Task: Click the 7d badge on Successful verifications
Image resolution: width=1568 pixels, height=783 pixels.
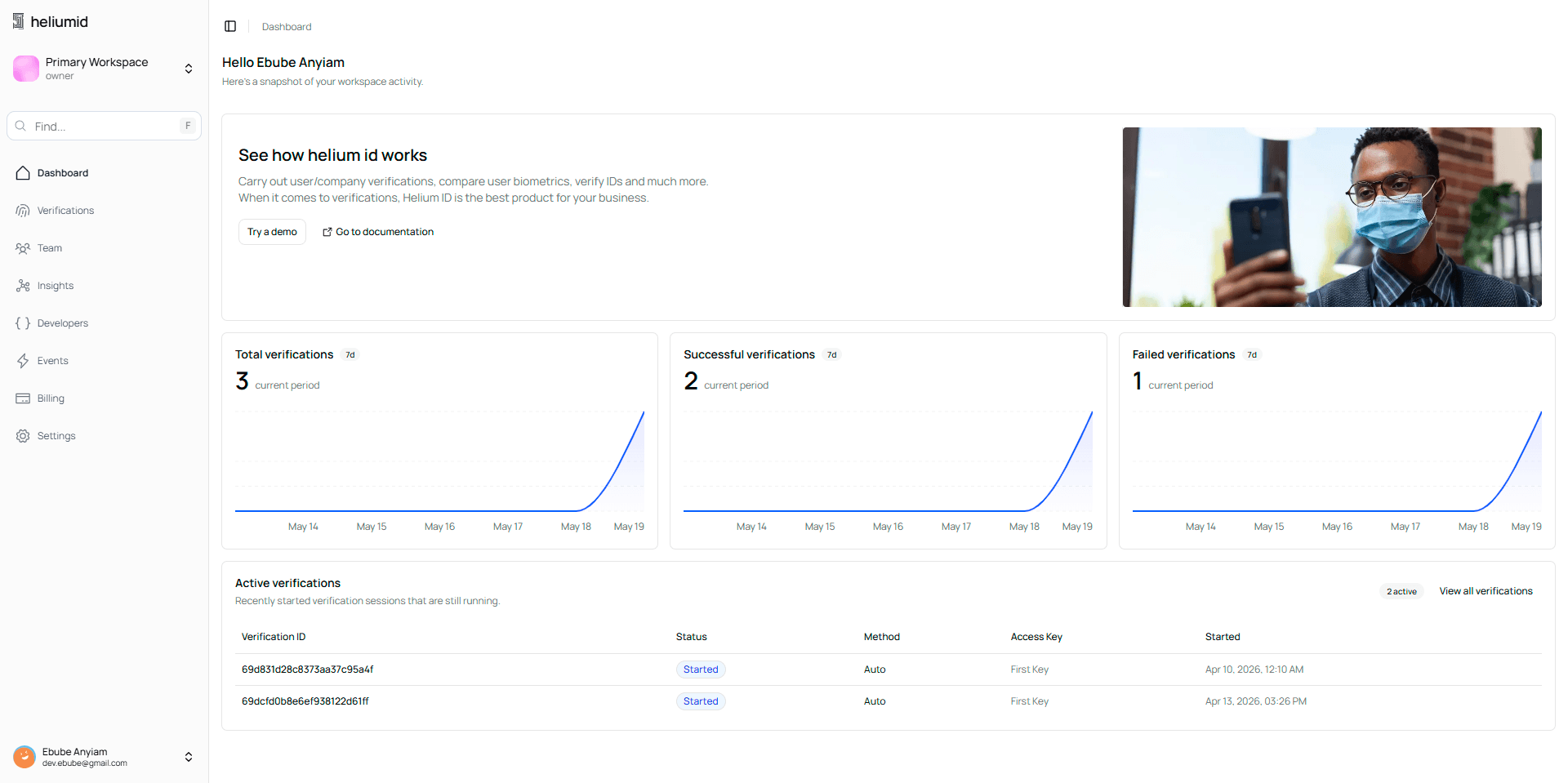Action: pos(831,355)
